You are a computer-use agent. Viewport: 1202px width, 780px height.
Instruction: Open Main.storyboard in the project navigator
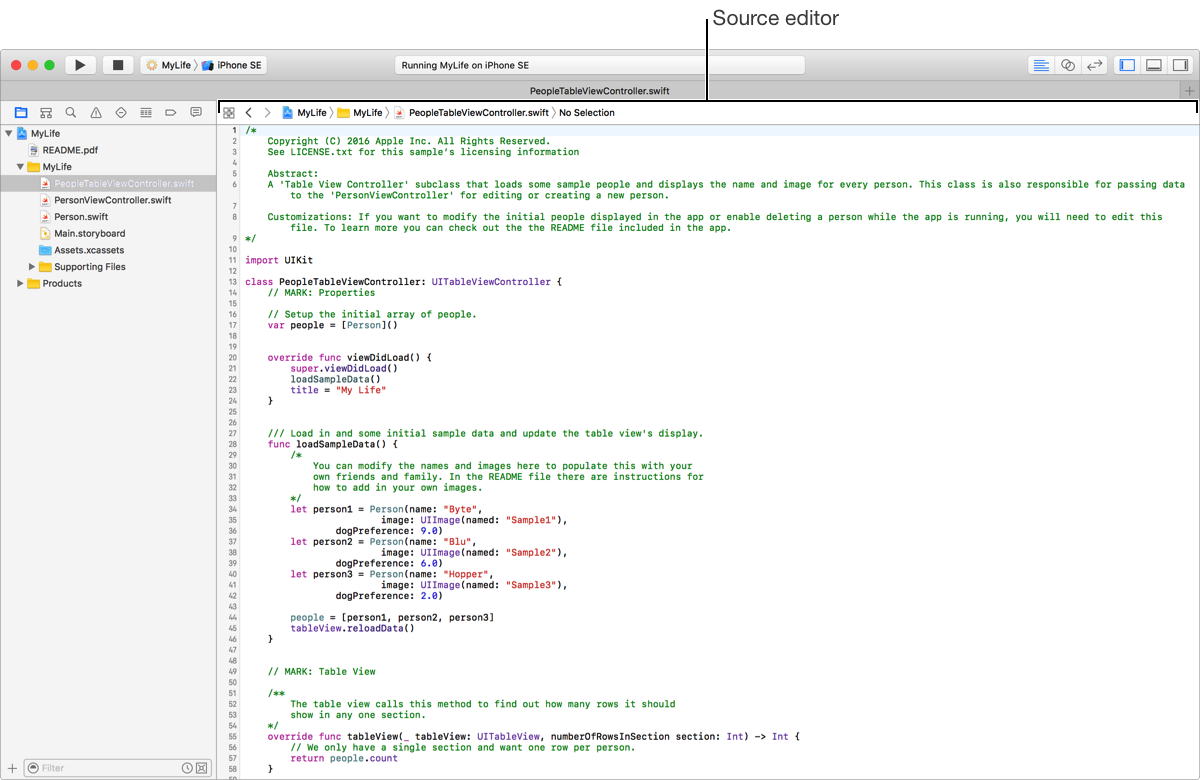click(x=89, y=233)
